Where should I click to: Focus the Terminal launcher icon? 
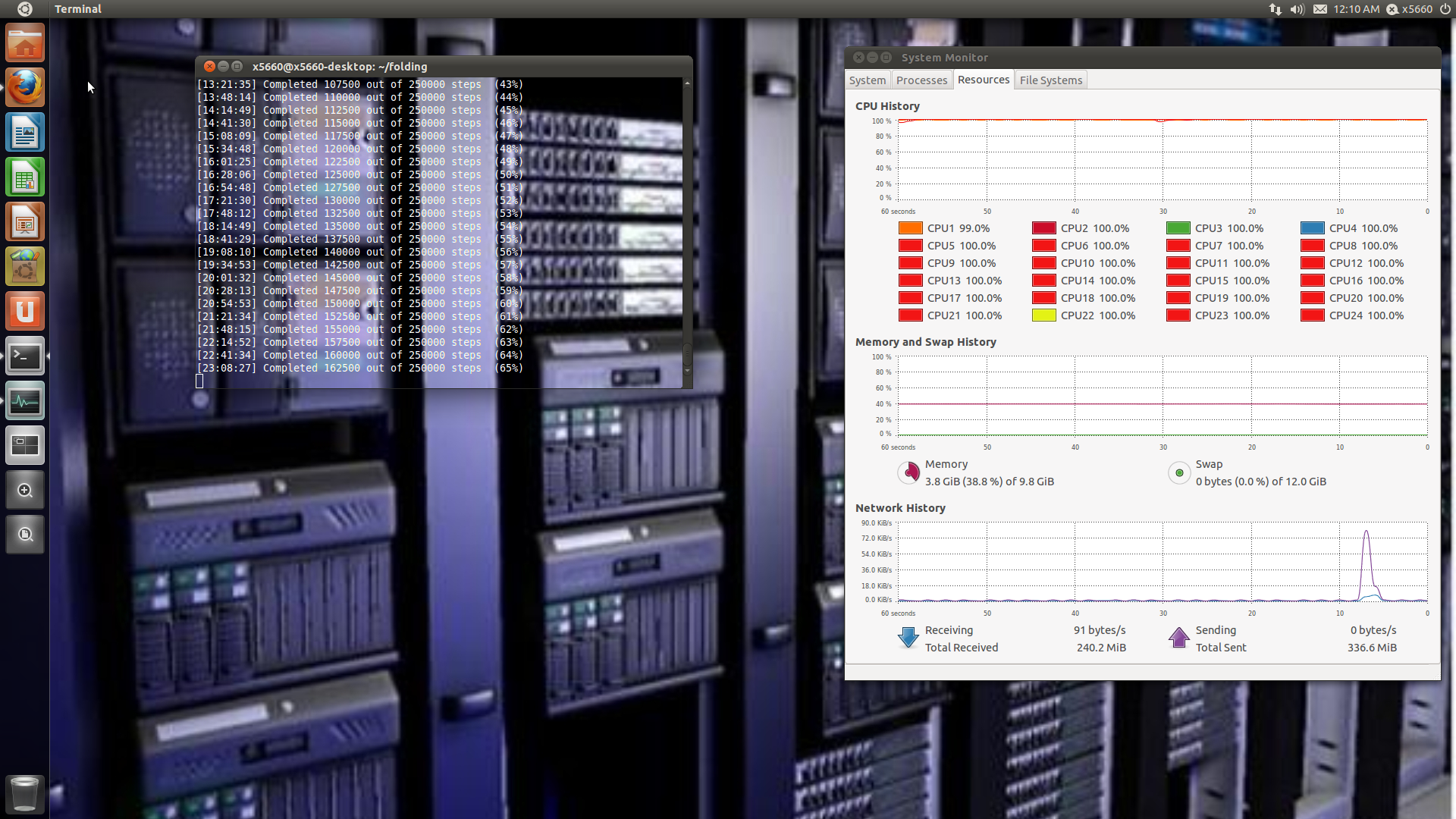point(25,356)
